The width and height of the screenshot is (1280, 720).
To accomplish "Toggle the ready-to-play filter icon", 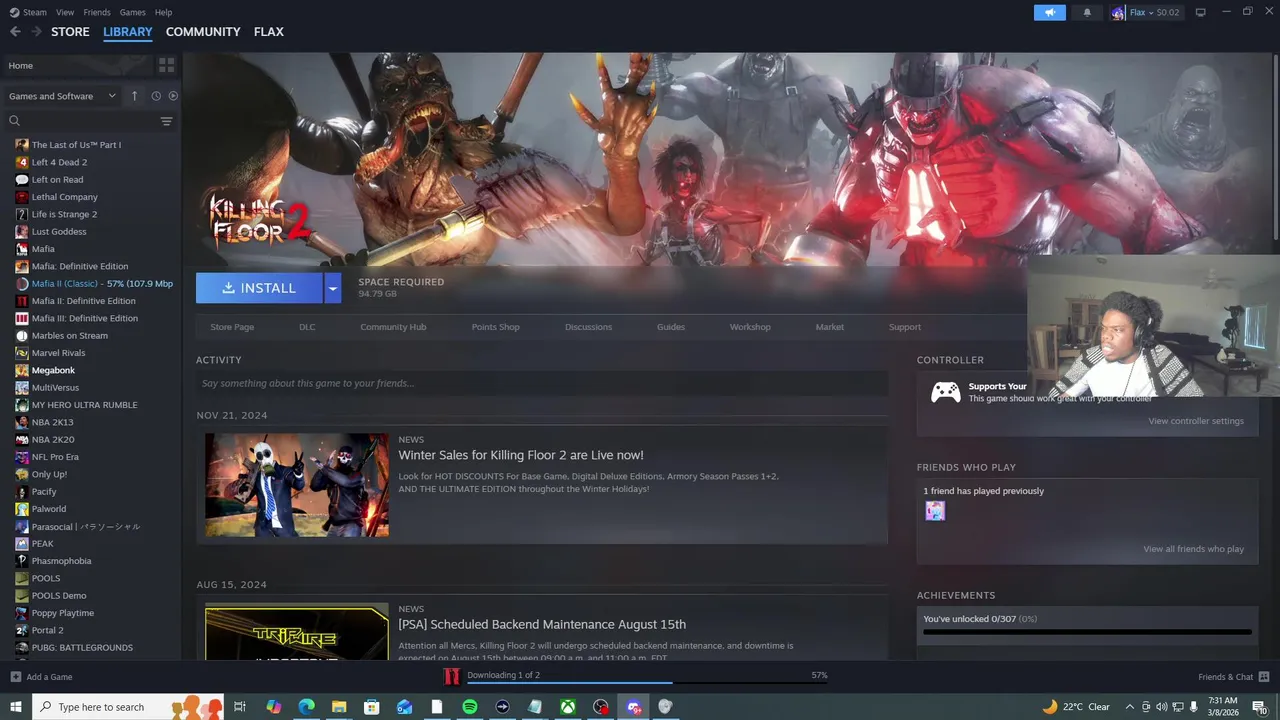I will click(x=173, y=96).
